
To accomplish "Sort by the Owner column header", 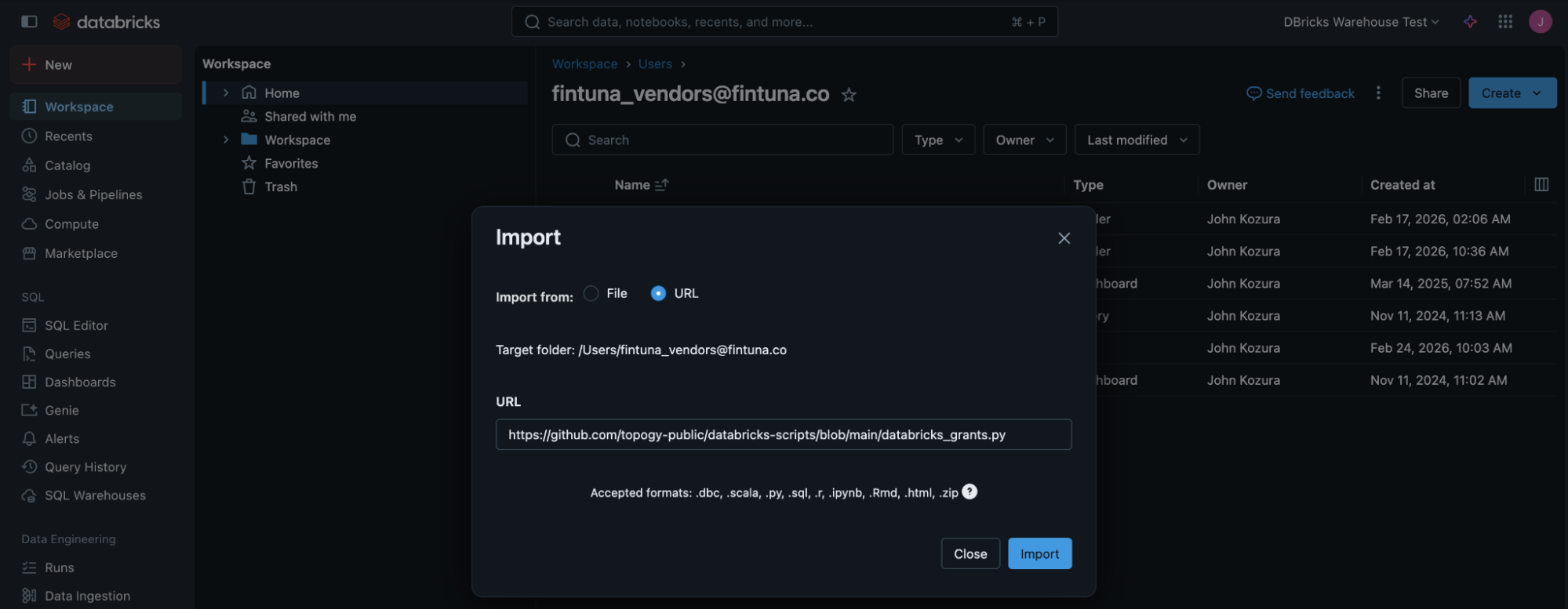I will click(1227, 185).
